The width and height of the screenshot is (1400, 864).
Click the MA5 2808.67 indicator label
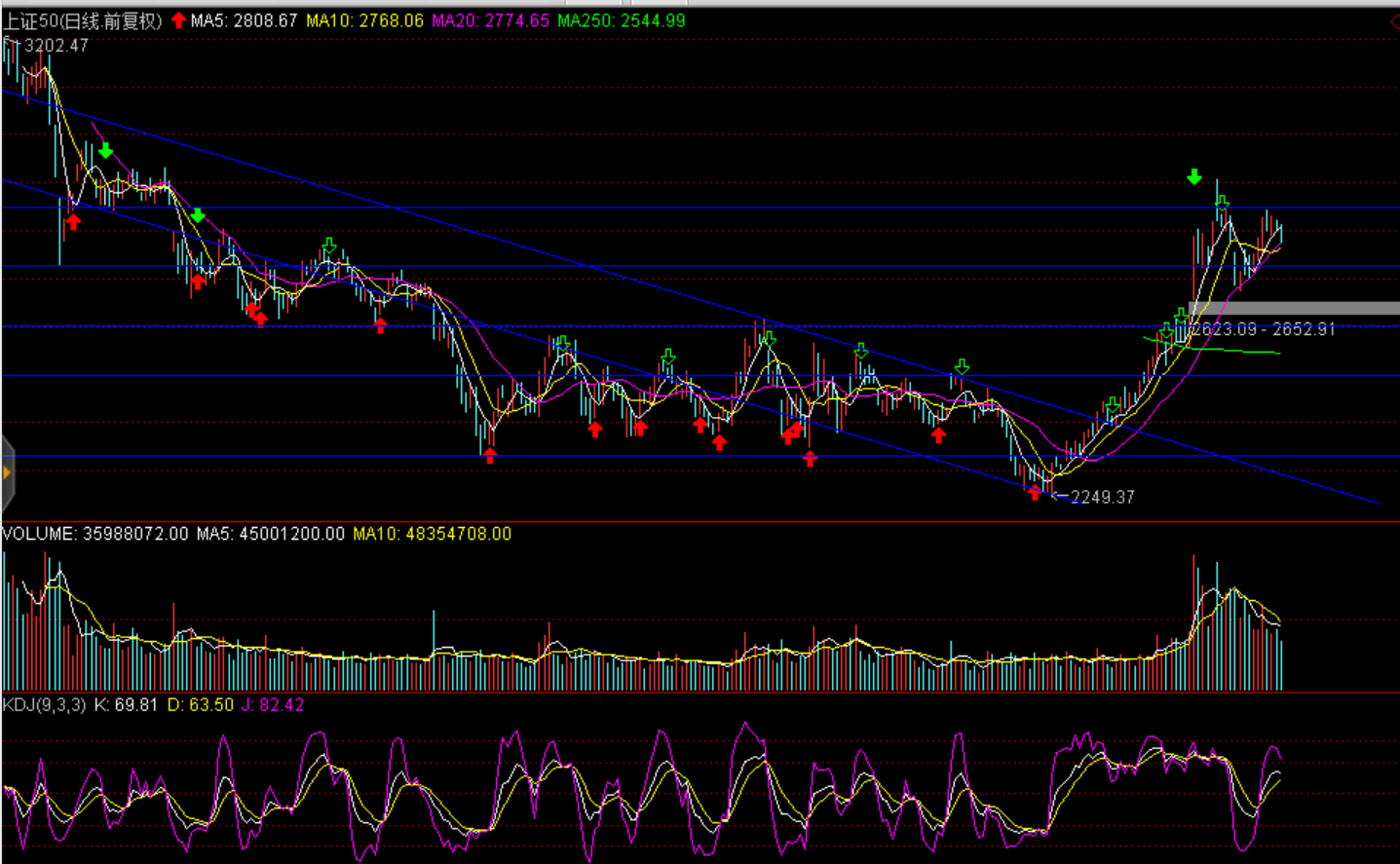pyautogui.click(x=244, y=20)
